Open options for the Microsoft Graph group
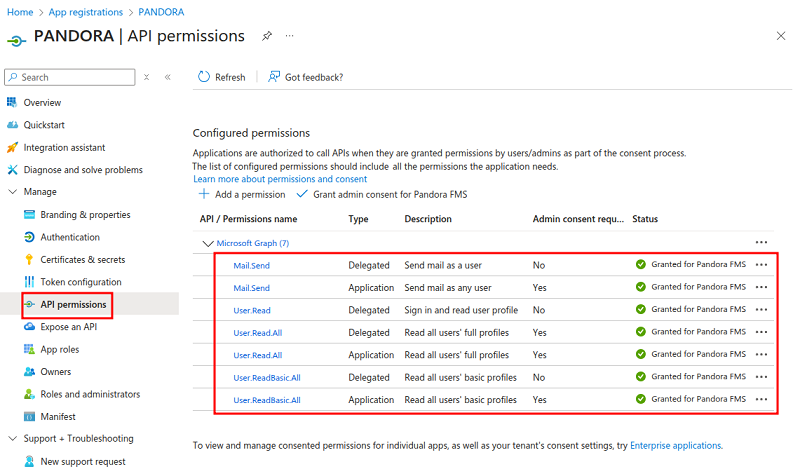 (761, 242)
